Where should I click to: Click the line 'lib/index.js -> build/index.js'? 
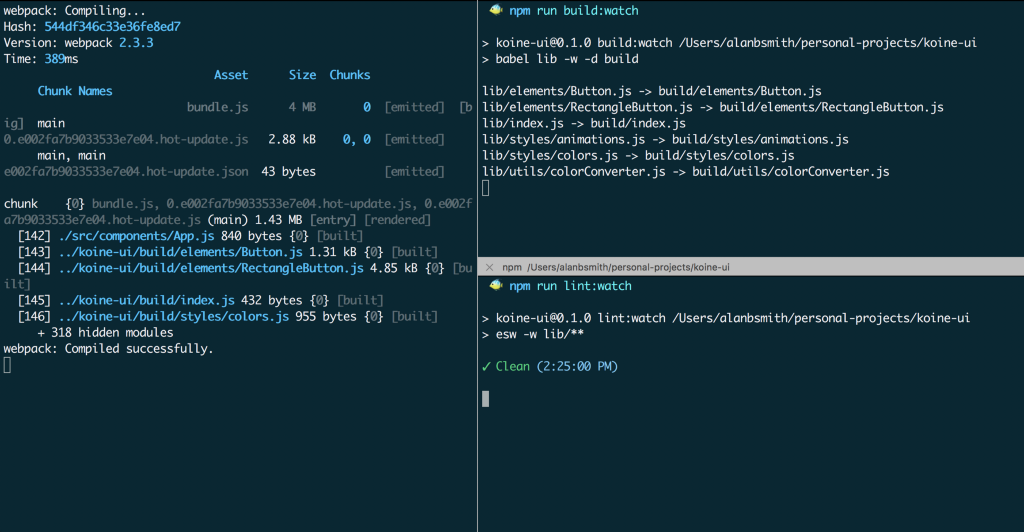(584, 123)
